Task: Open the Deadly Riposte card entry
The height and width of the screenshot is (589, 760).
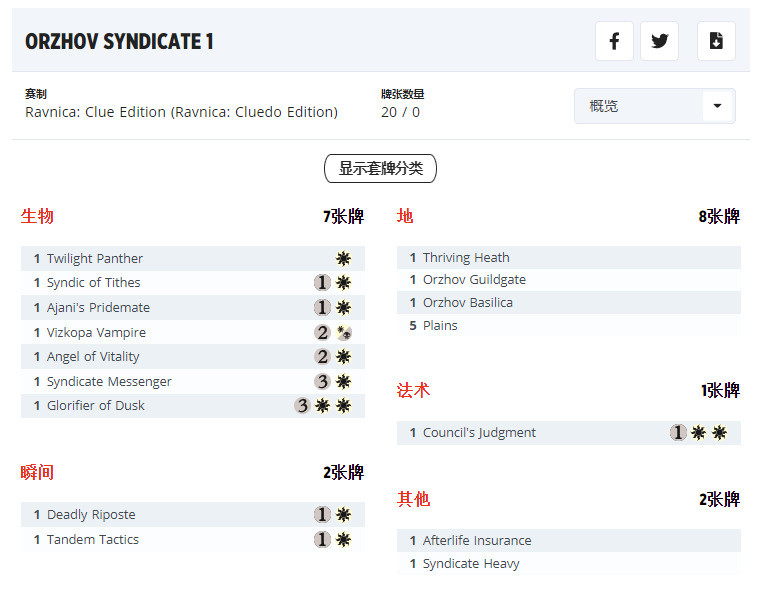Action: point(91,515)
